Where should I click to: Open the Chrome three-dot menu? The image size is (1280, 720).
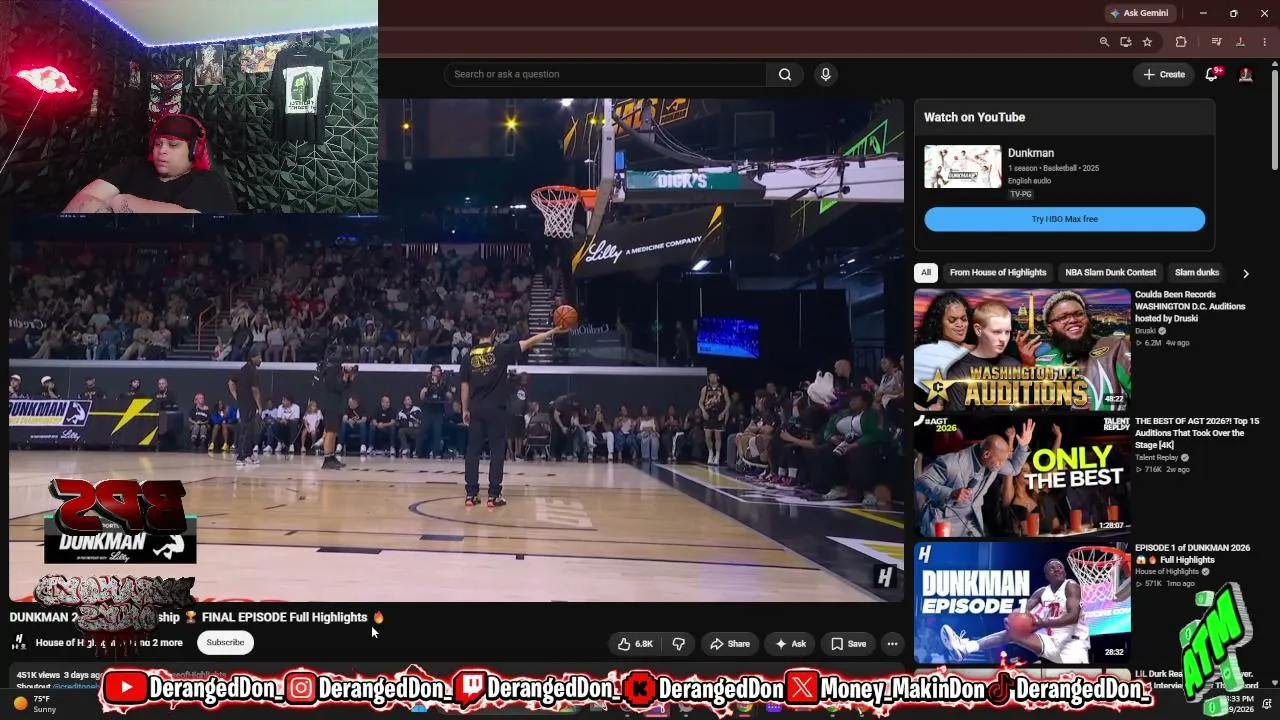pyautogui.click(x=1264, y=42)
